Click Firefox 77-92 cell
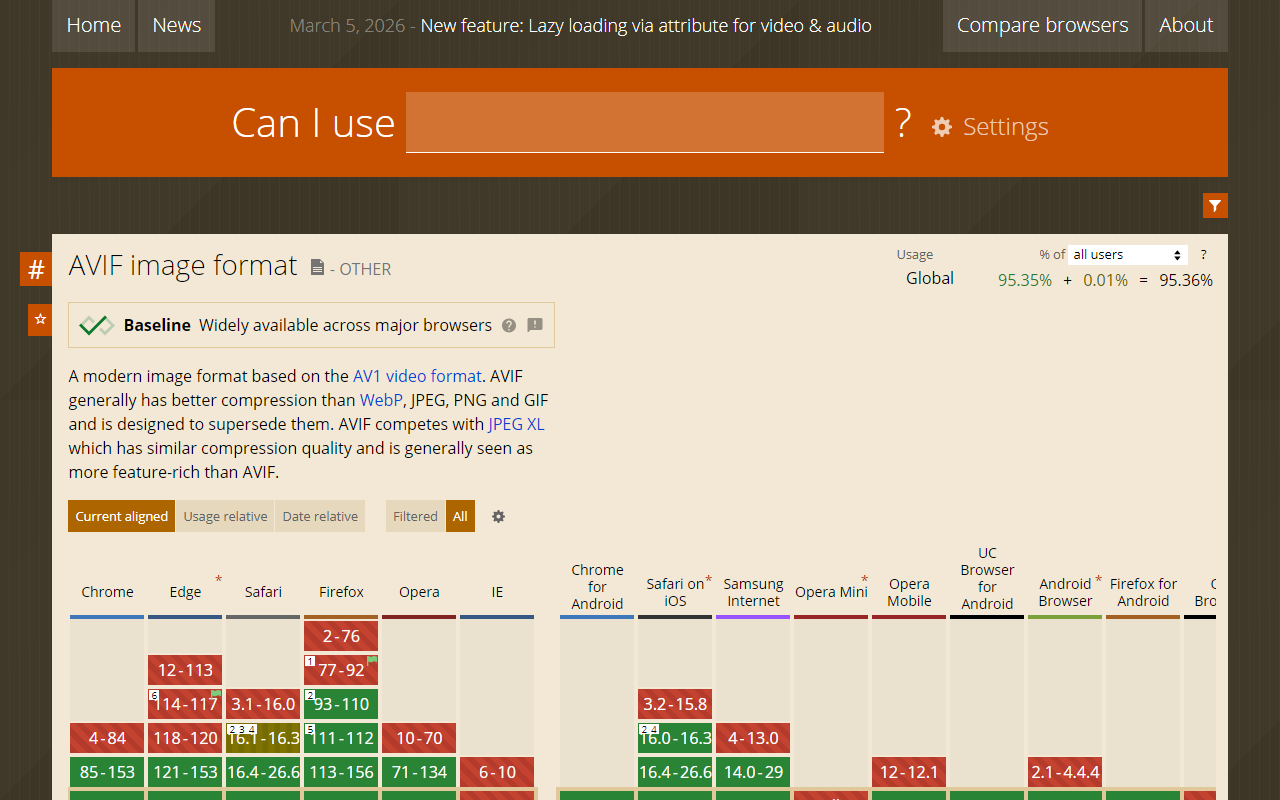 [x=341, y=670]
